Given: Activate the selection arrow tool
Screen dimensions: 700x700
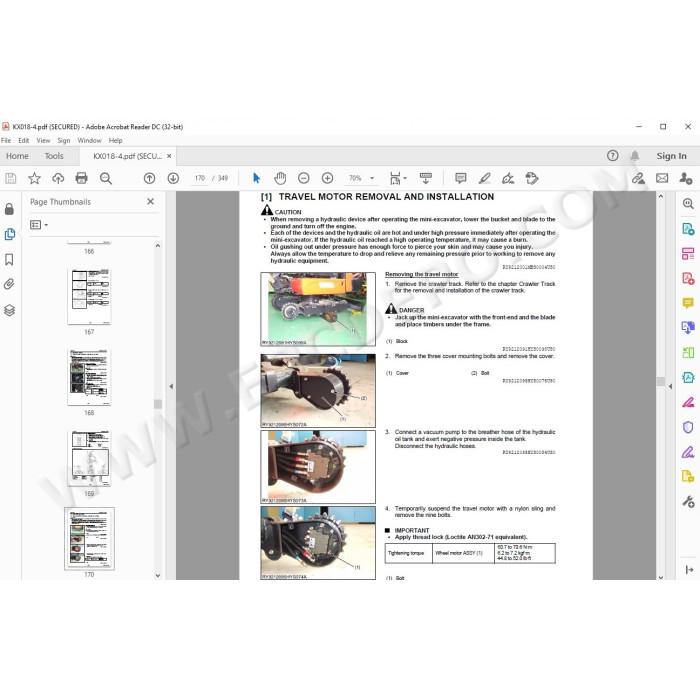Looking at the screenshot, I should tap(256, 179).
